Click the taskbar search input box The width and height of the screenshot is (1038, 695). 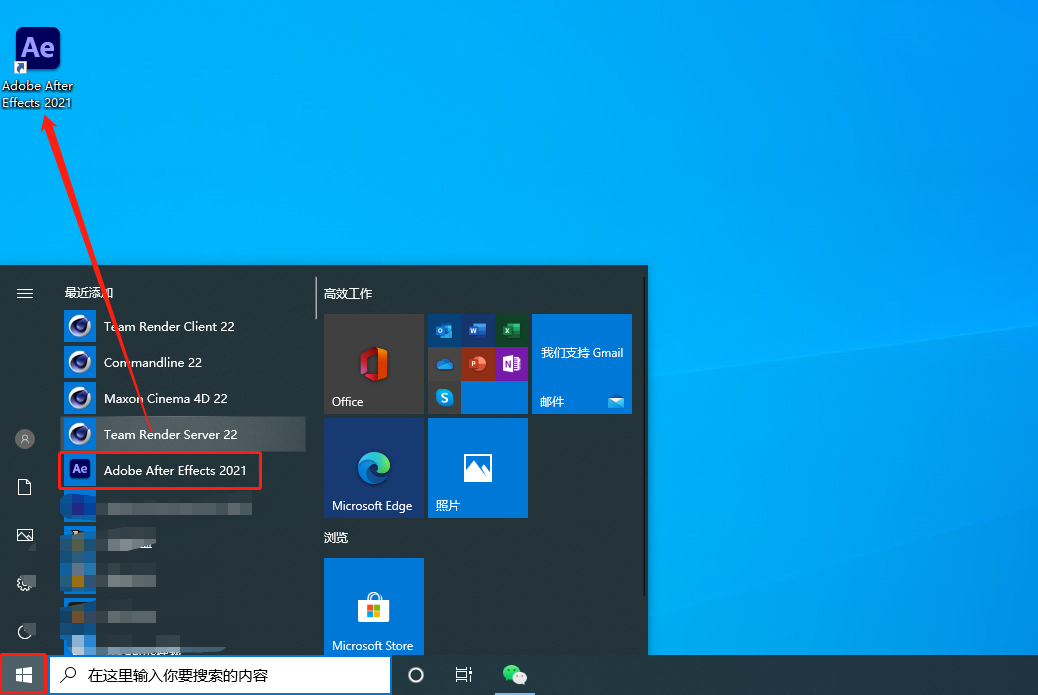coord(220,675)
